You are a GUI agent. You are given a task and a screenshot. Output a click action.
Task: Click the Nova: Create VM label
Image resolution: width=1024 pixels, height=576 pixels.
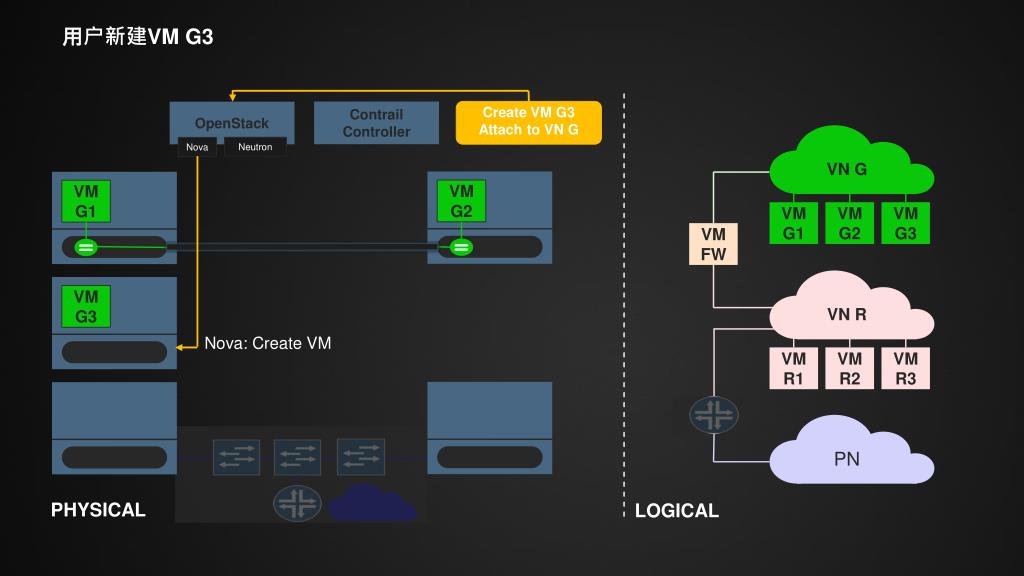pyautogui.click(x=268, y=344)
